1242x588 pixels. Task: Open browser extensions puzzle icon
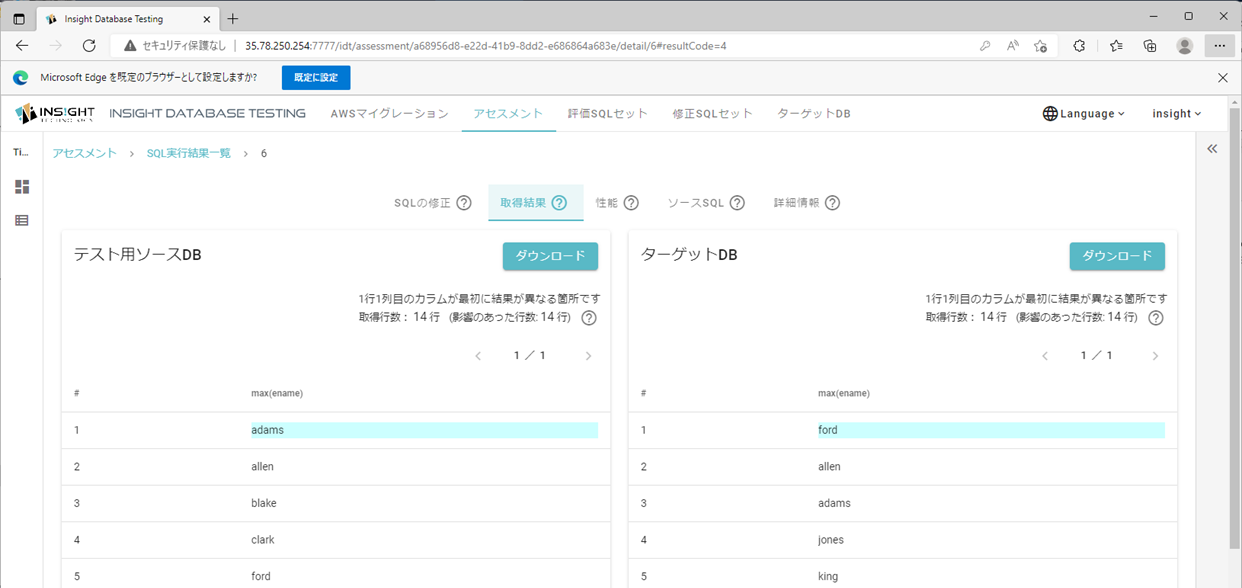[x=1079, y=46]
